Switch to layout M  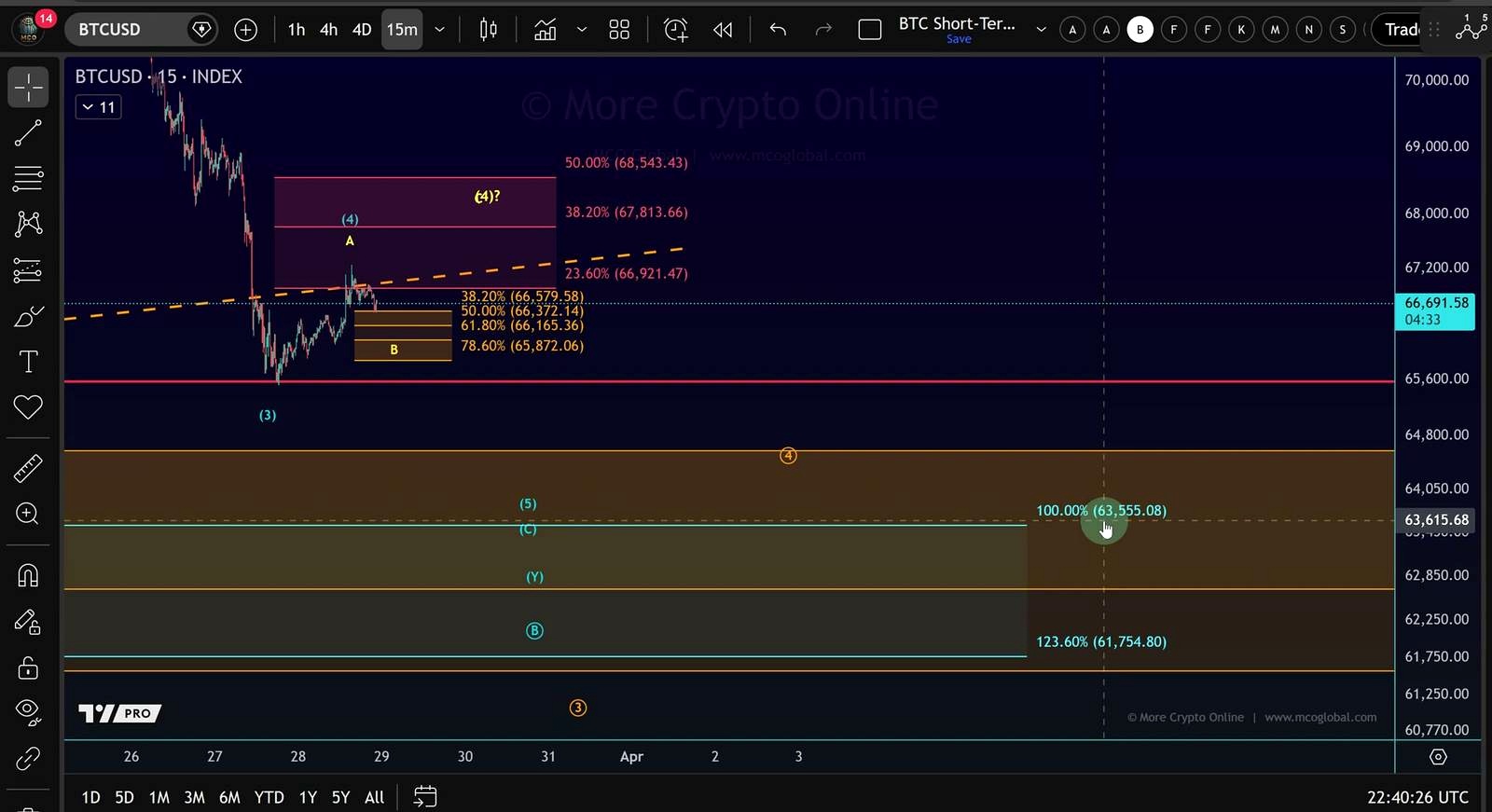(1275, 30)
